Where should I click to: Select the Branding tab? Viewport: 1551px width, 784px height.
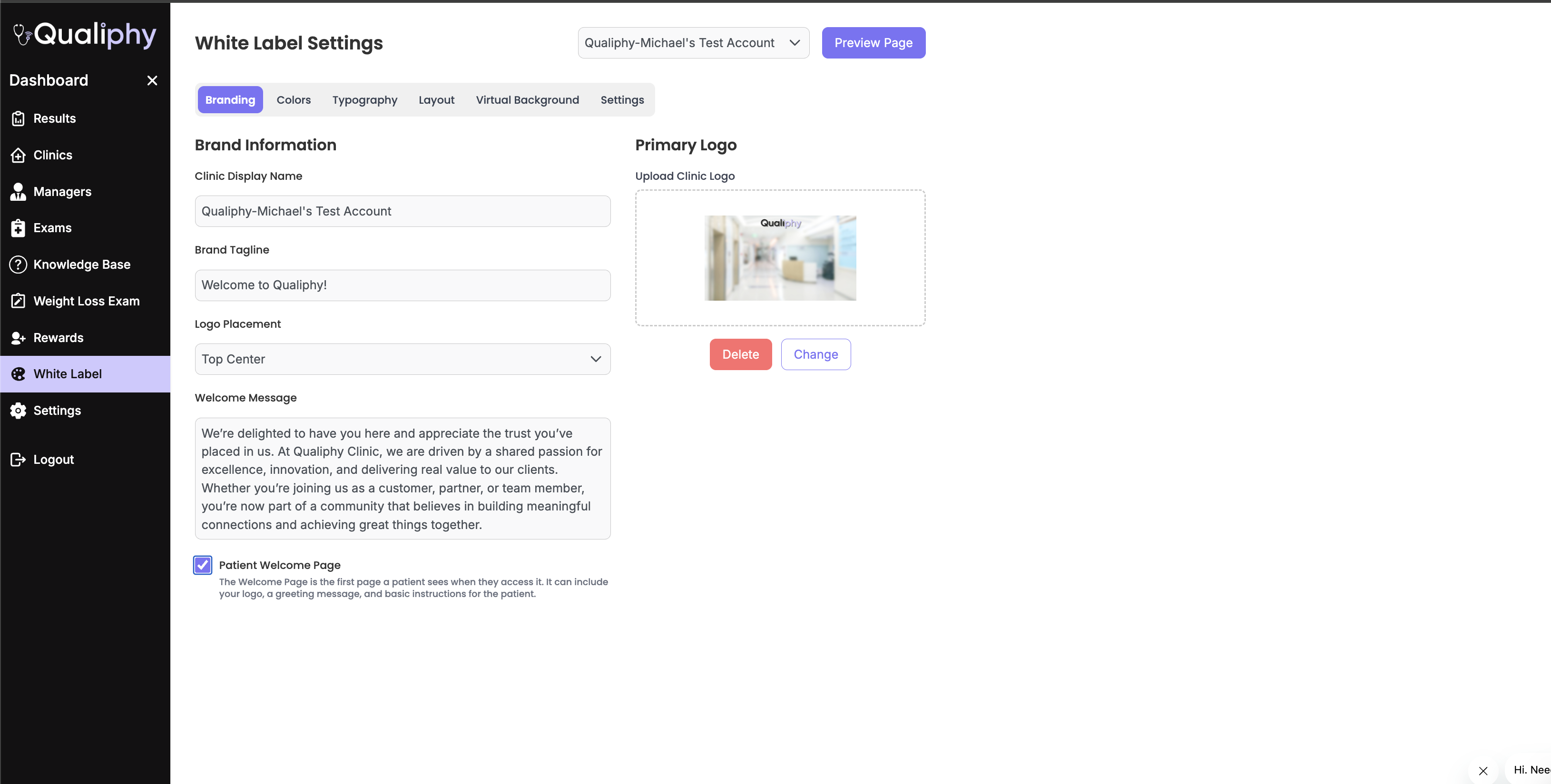click(230, 100)
